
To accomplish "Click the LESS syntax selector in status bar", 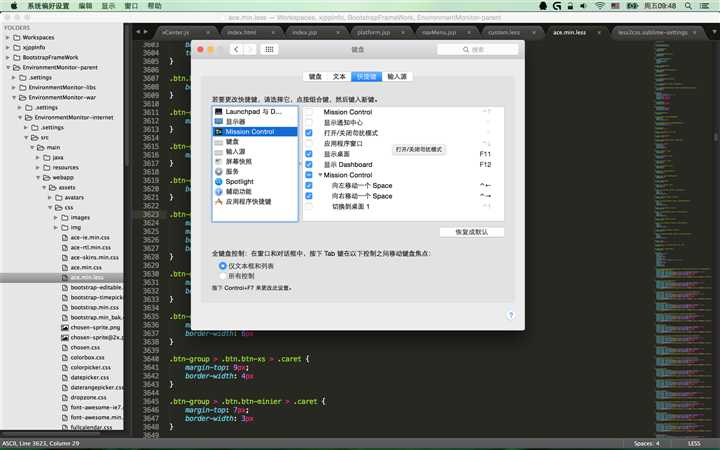I will coord(694,444).
